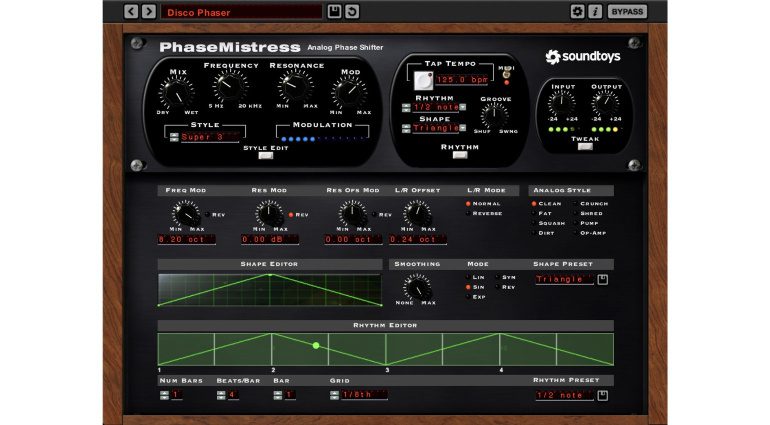The image size is (770, 425).
Task: Click the Resonance knob
Action: pos(296,86)
